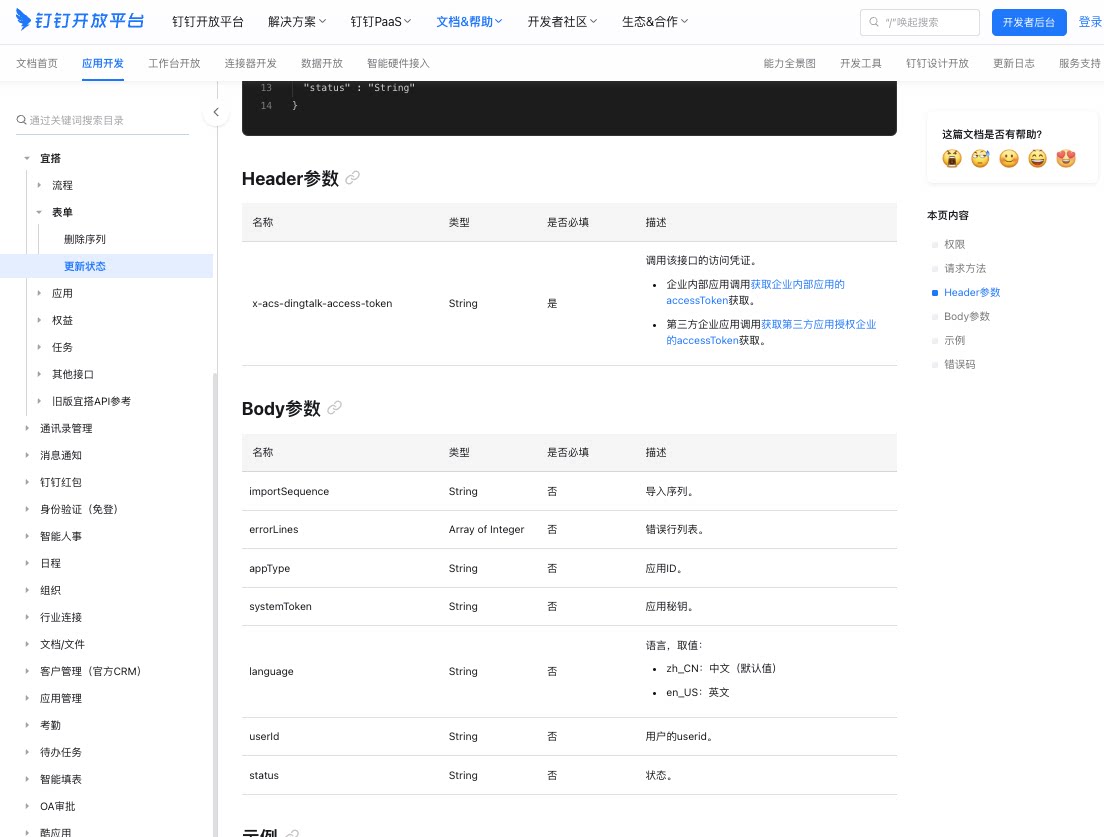Viewport: 1104px width, 837px height.
Task: Rate document with the heart-eyes emoji
Action: point(1066,158)
